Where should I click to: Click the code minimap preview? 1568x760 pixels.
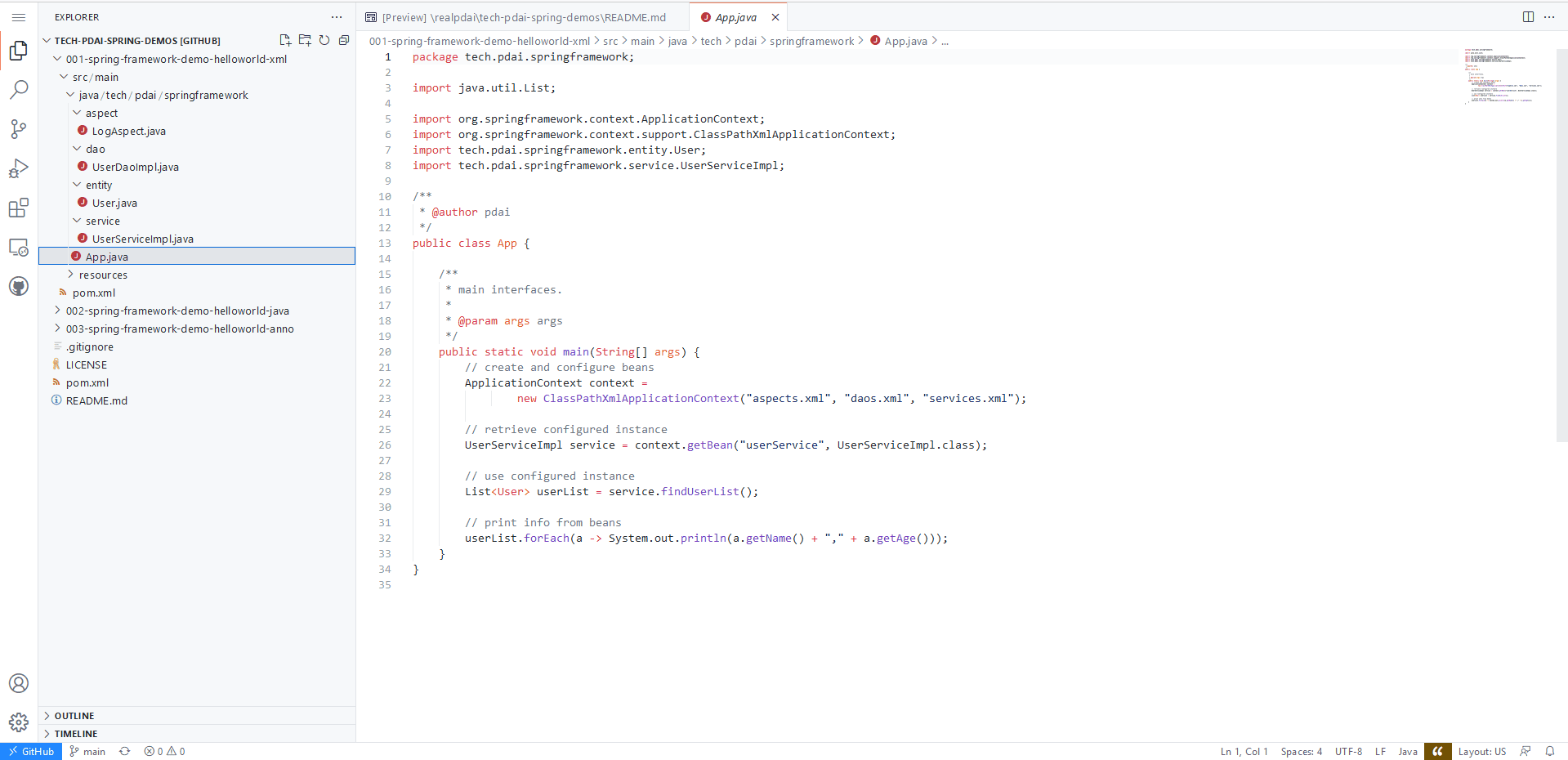[x=1503, y=78]
